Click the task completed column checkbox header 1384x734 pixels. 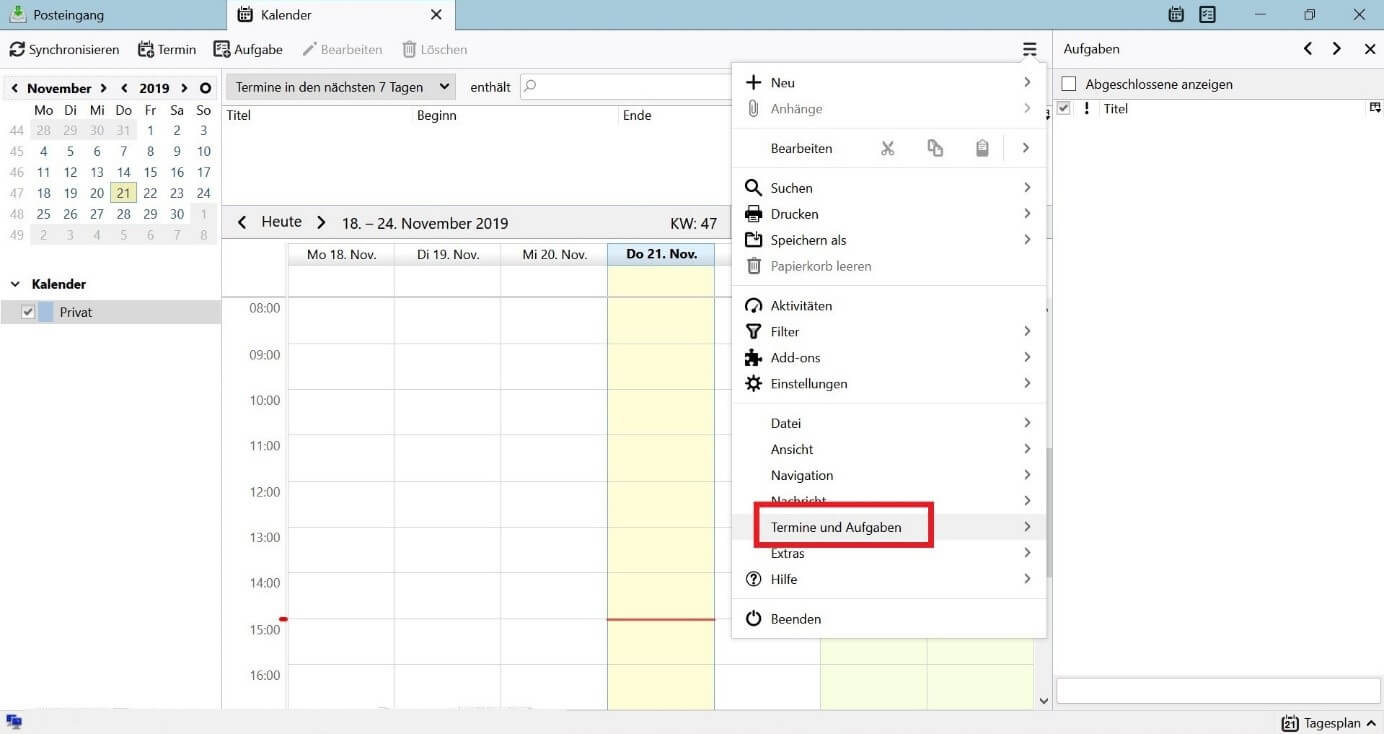point(1064,108)
